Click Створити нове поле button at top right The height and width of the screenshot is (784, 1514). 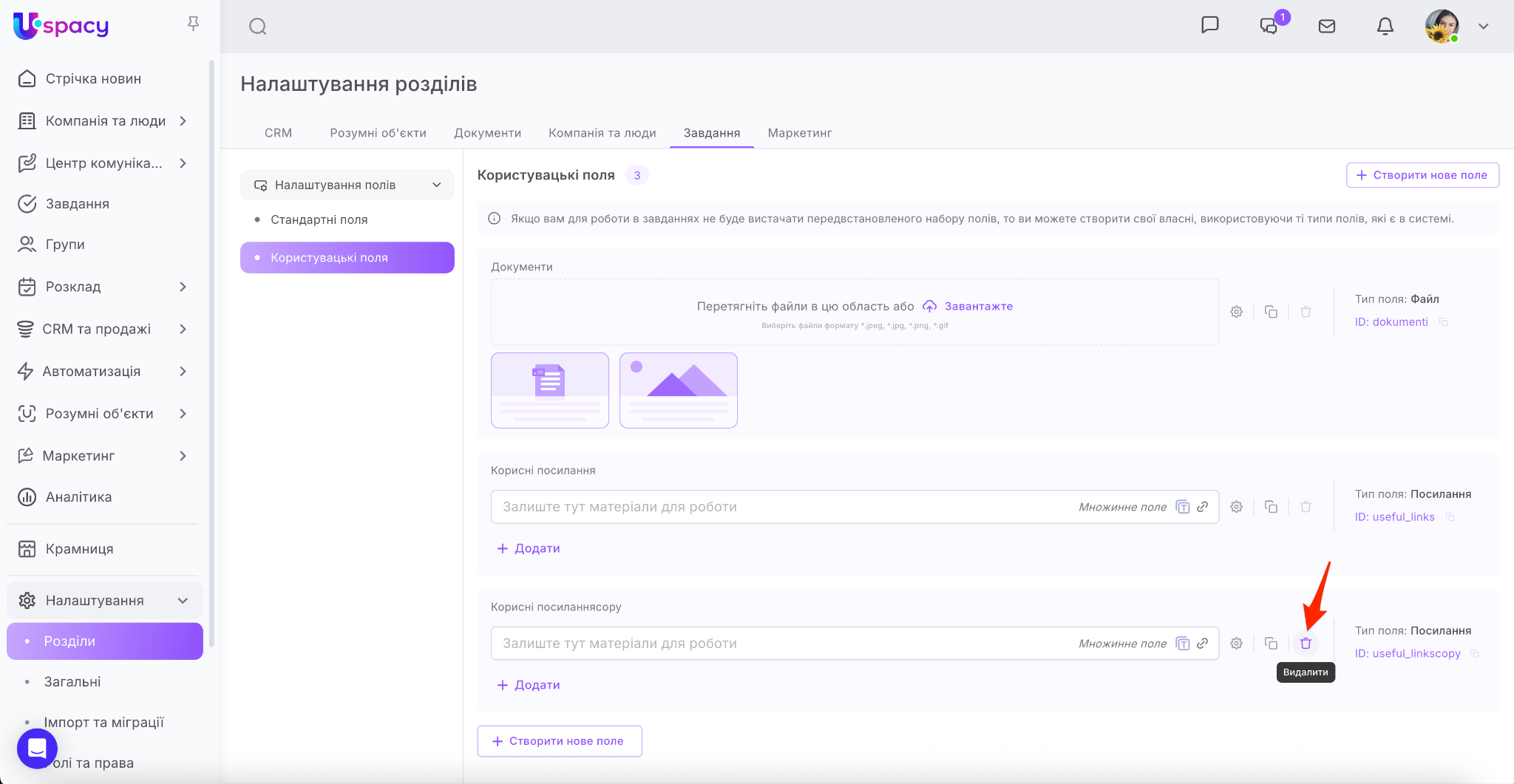[1422, 175]
